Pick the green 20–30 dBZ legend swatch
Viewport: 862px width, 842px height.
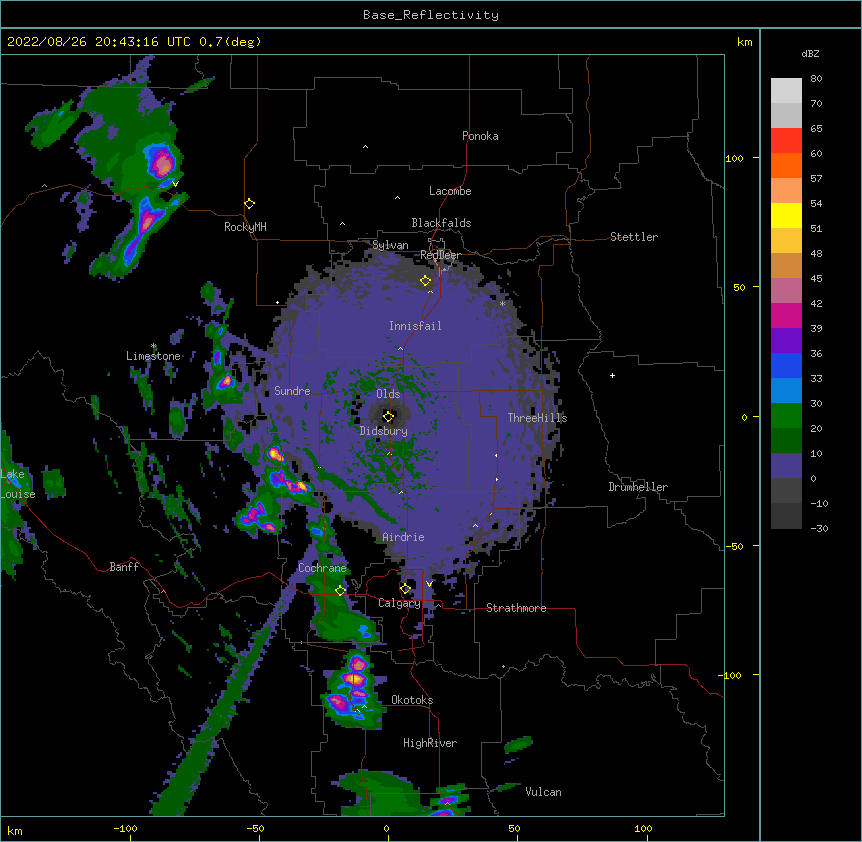point(786,416)
